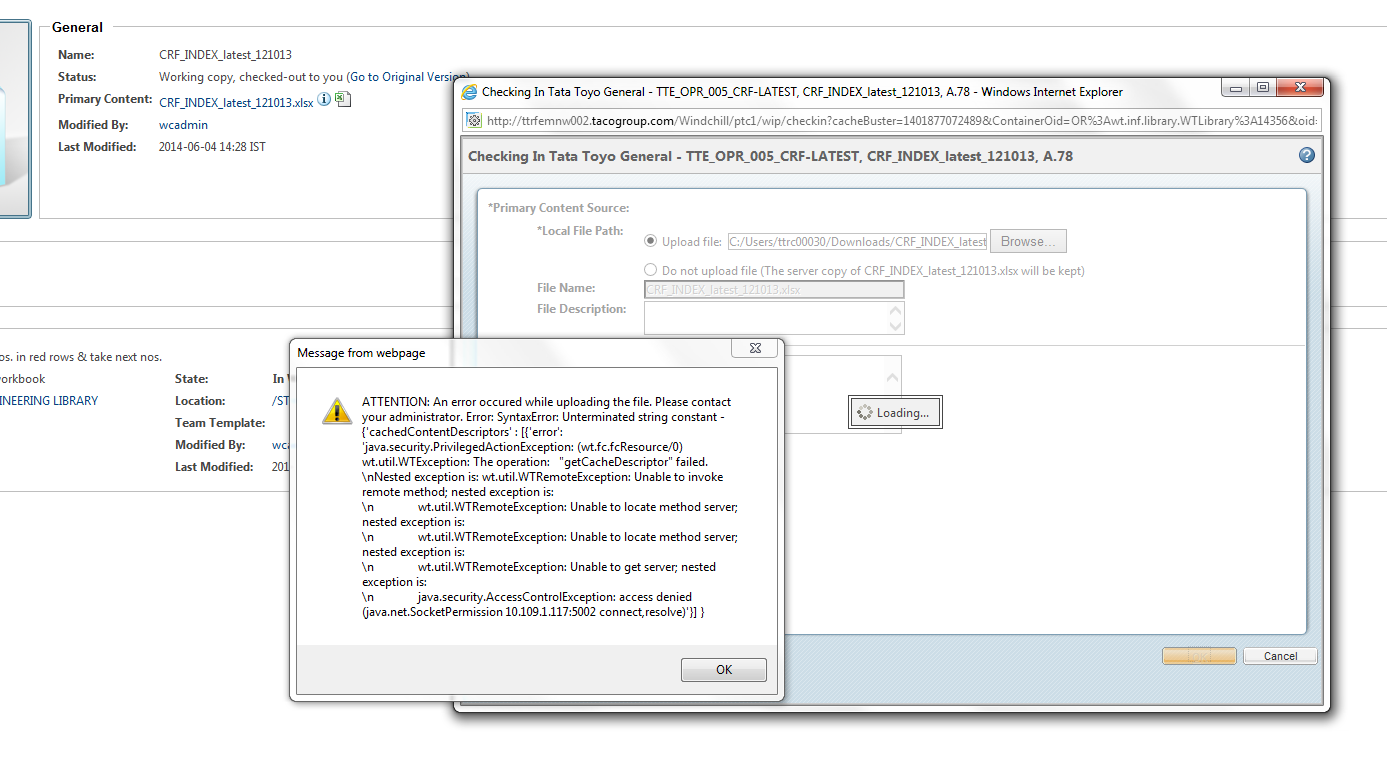
Task: Click the Internet Explorer icon in the popup title bar
Action: pos(469,91)
